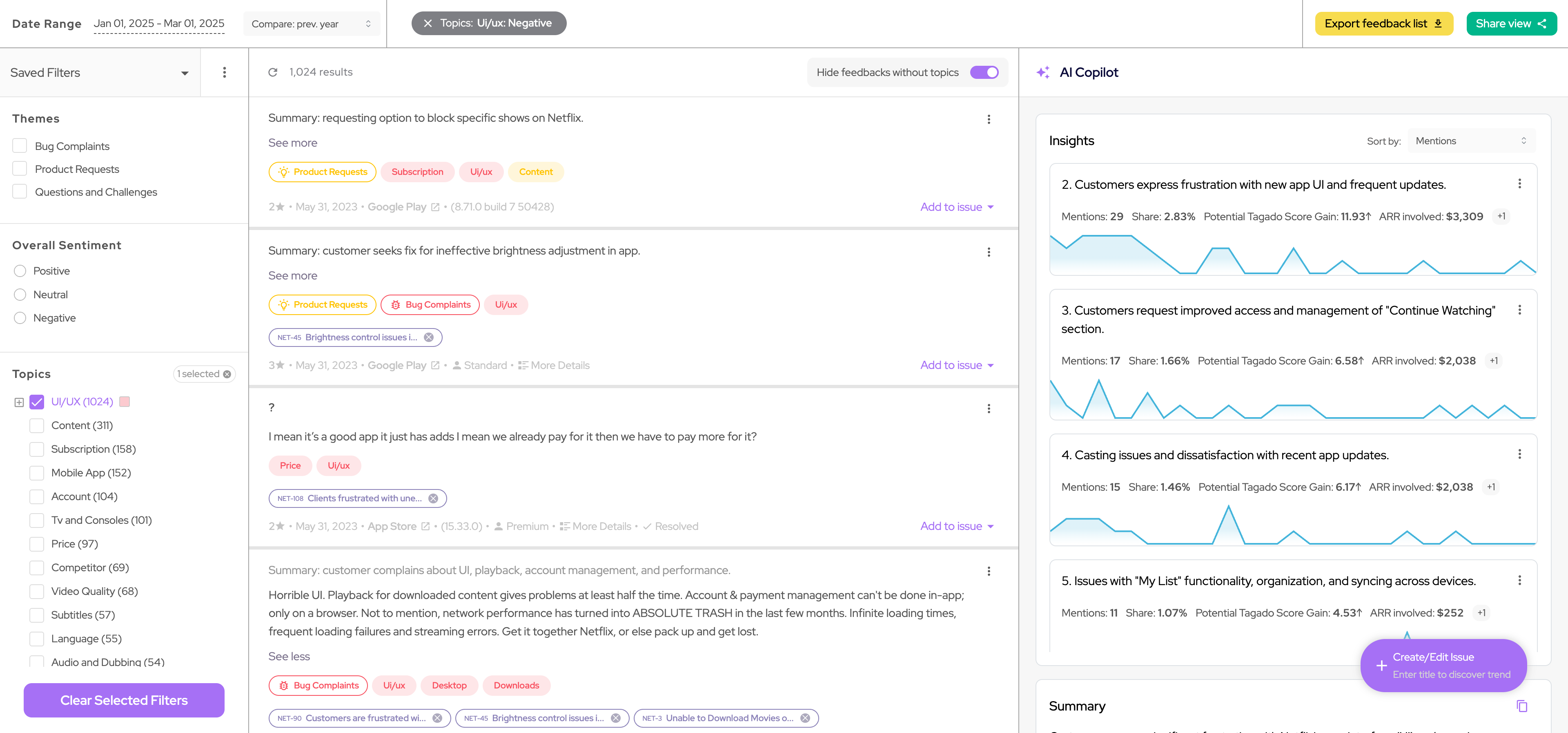
Task: Expand the UI/UX topic tree
Action: click(19, 403)
